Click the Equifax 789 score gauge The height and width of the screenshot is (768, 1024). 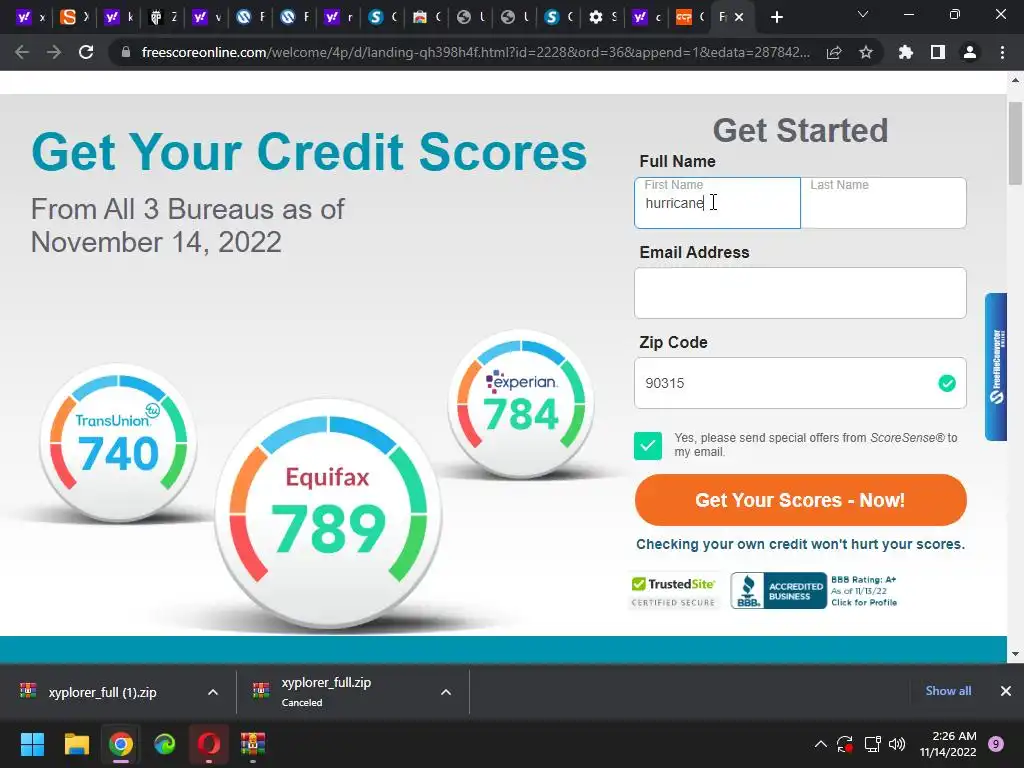click(328, 514)
